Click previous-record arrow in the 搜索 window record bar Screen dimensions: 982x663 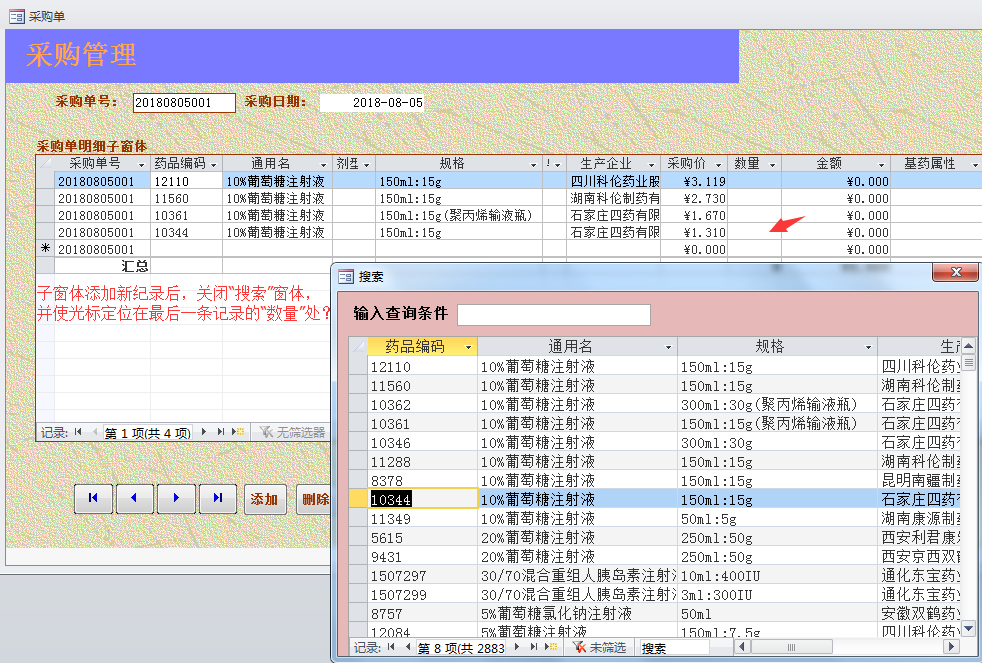[408, 647]
